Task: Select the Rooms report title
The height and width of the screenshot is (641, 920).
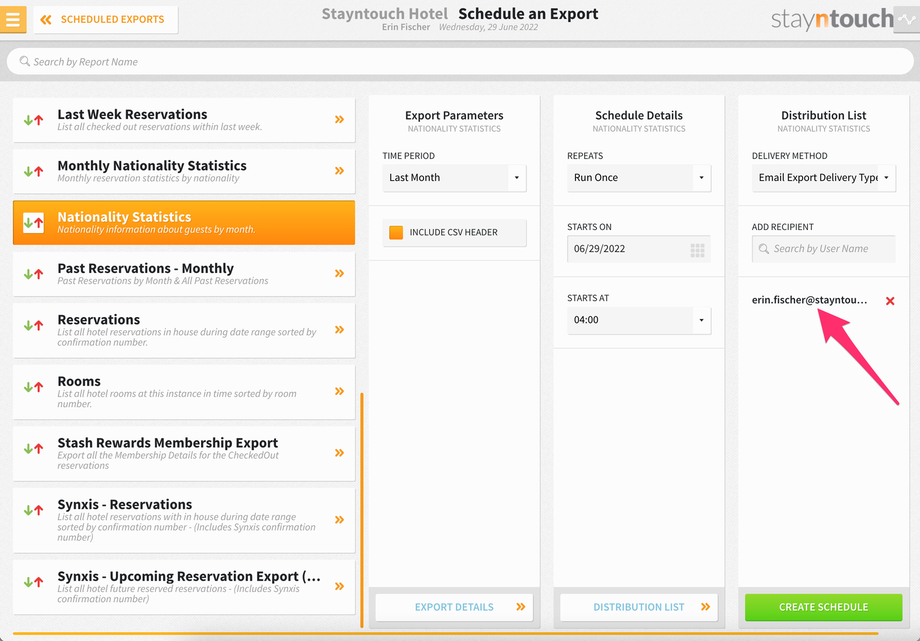Action: 79,381
